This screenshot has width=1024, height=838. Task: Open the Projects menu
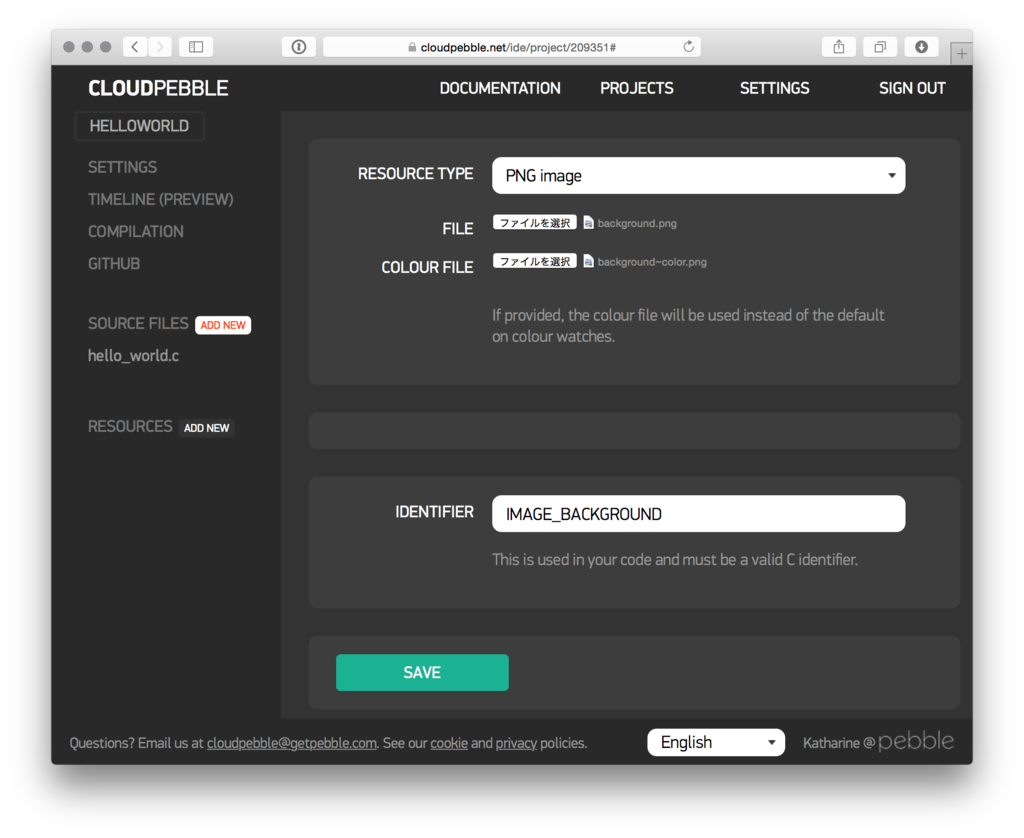[x=637, y=88]
